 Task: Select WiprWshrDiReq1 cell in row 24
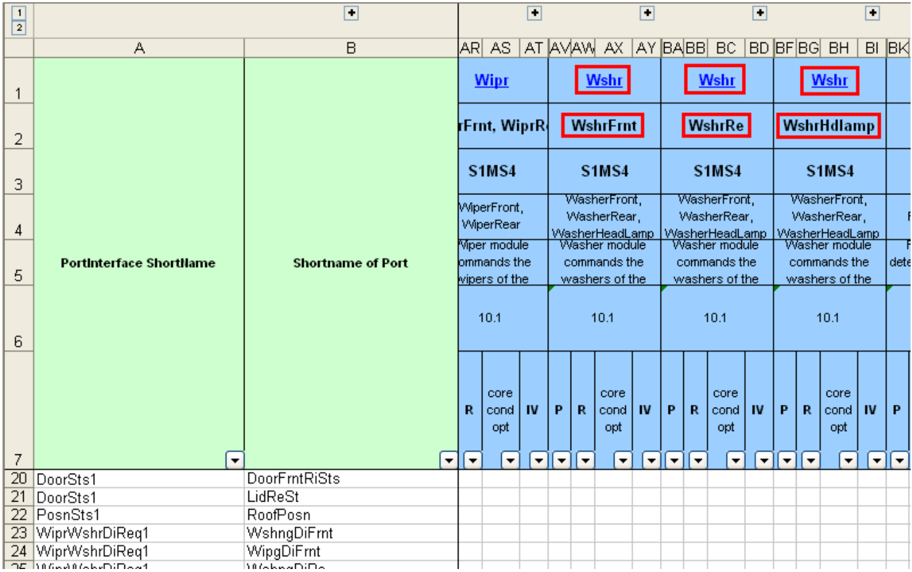point(139,551)
